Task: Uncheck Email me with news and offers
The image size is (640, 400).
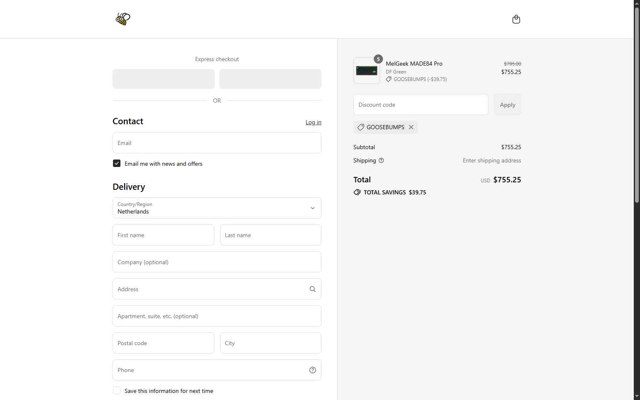Action: pos(117,163)
